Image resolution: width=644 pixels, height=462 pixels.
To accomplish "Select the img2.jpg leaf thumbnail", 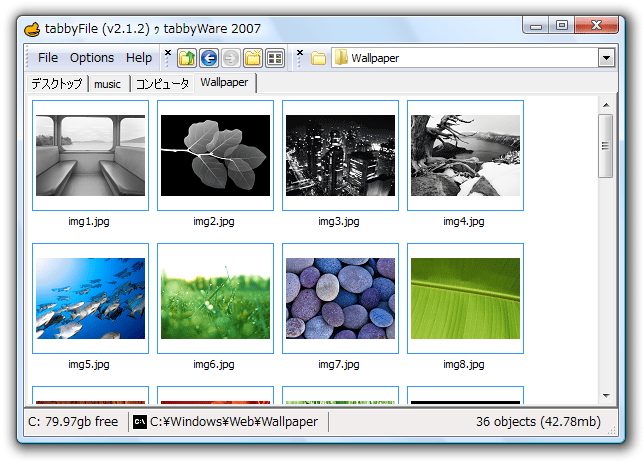I will point(216,155).
